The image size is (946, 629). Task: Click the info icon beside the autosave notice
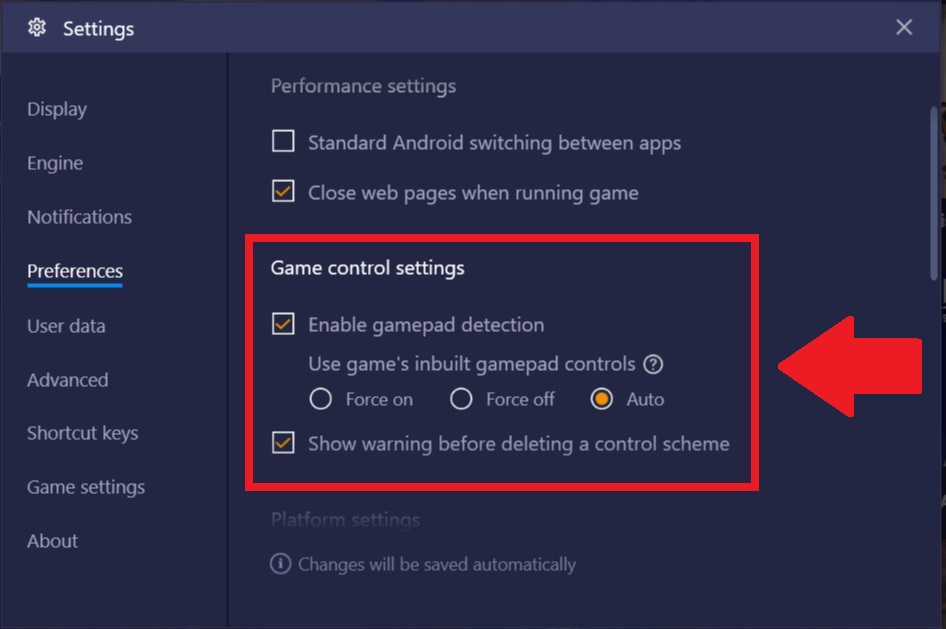(x=281, y=564)
